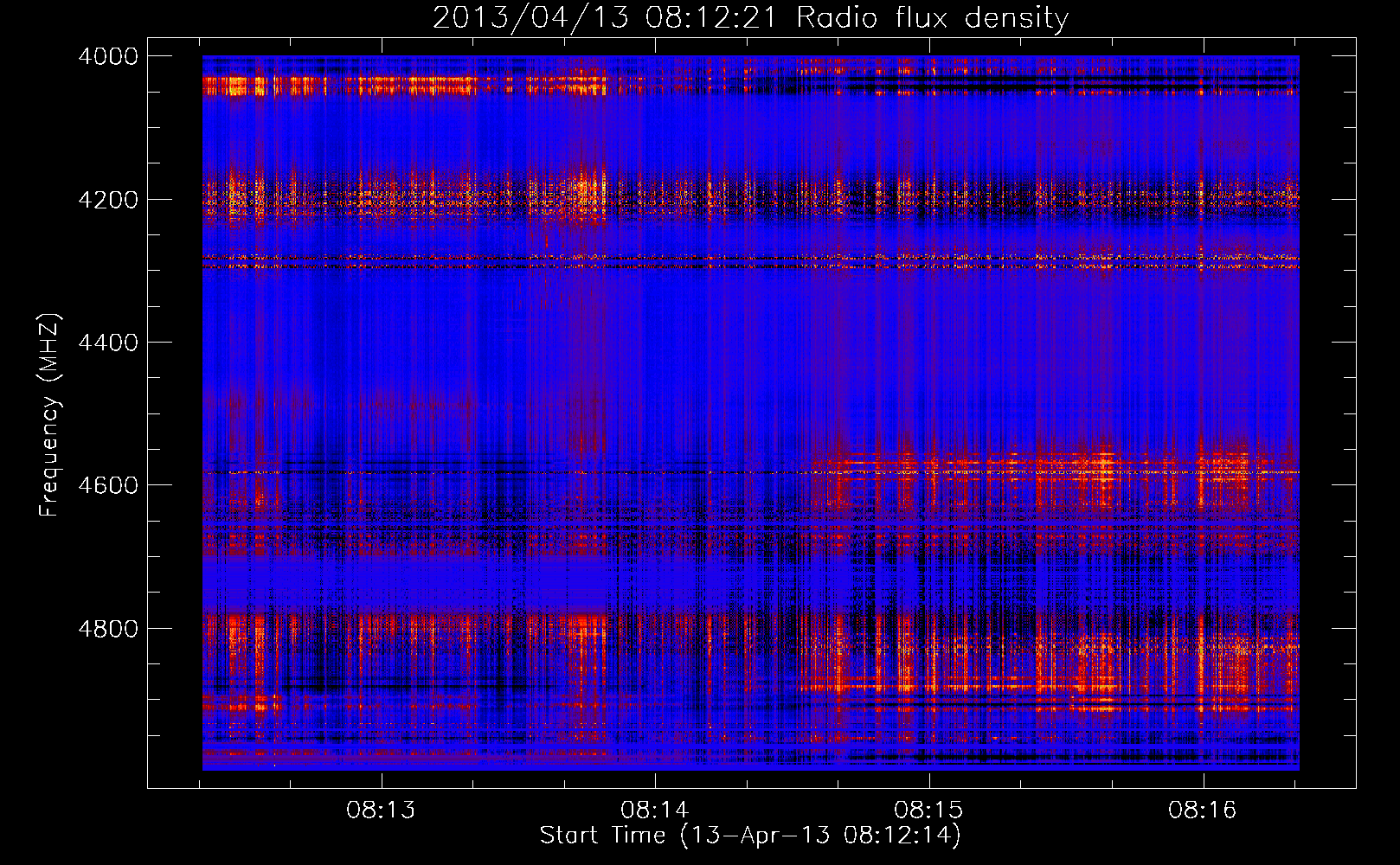Click the 4600 frequency tick label
This screenshot has height=865, width=1400.
pyautogui.click(x=108, y=485)
